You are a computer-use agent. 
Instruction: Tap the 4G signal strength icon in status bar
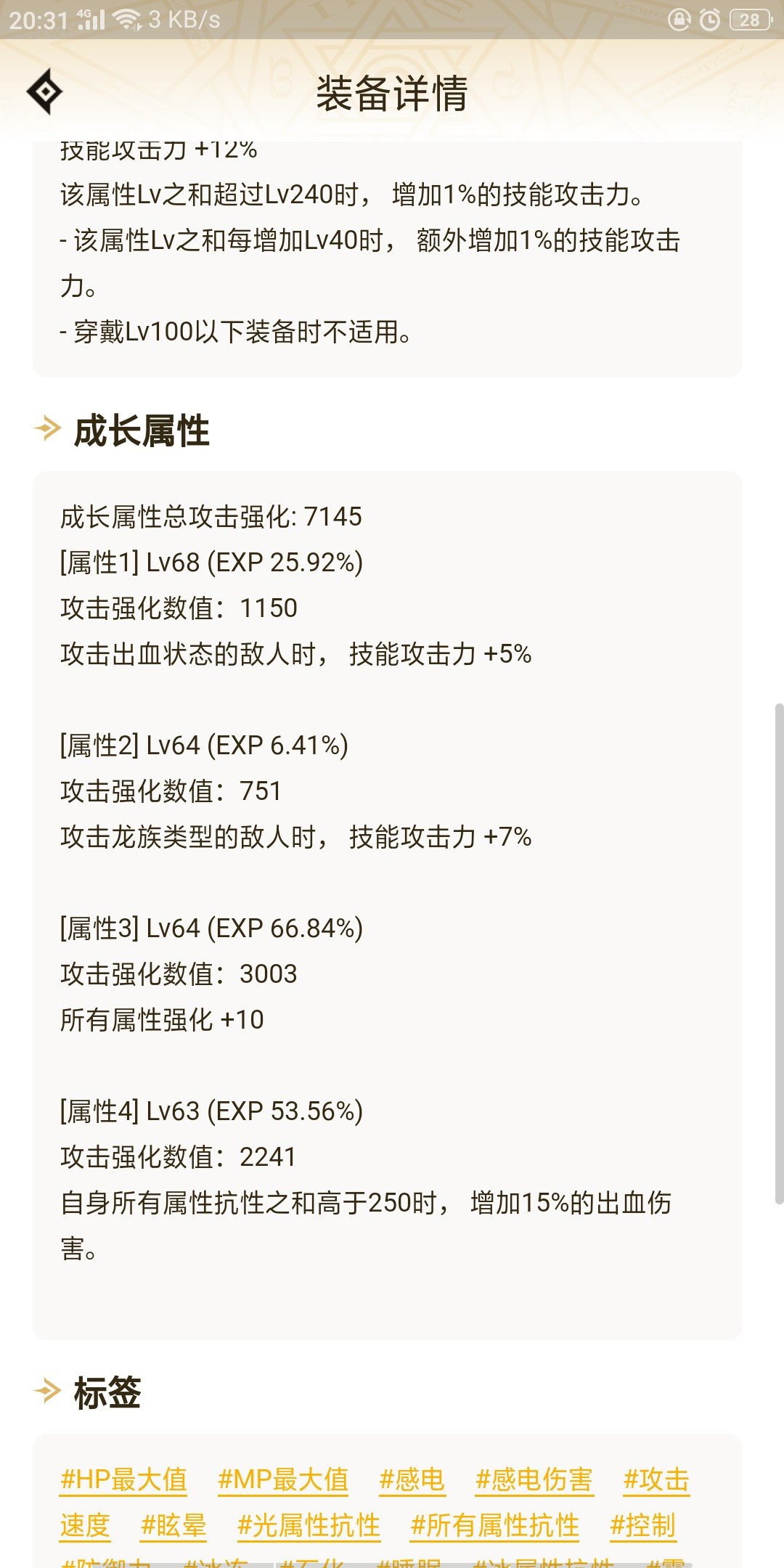(91, 20)
